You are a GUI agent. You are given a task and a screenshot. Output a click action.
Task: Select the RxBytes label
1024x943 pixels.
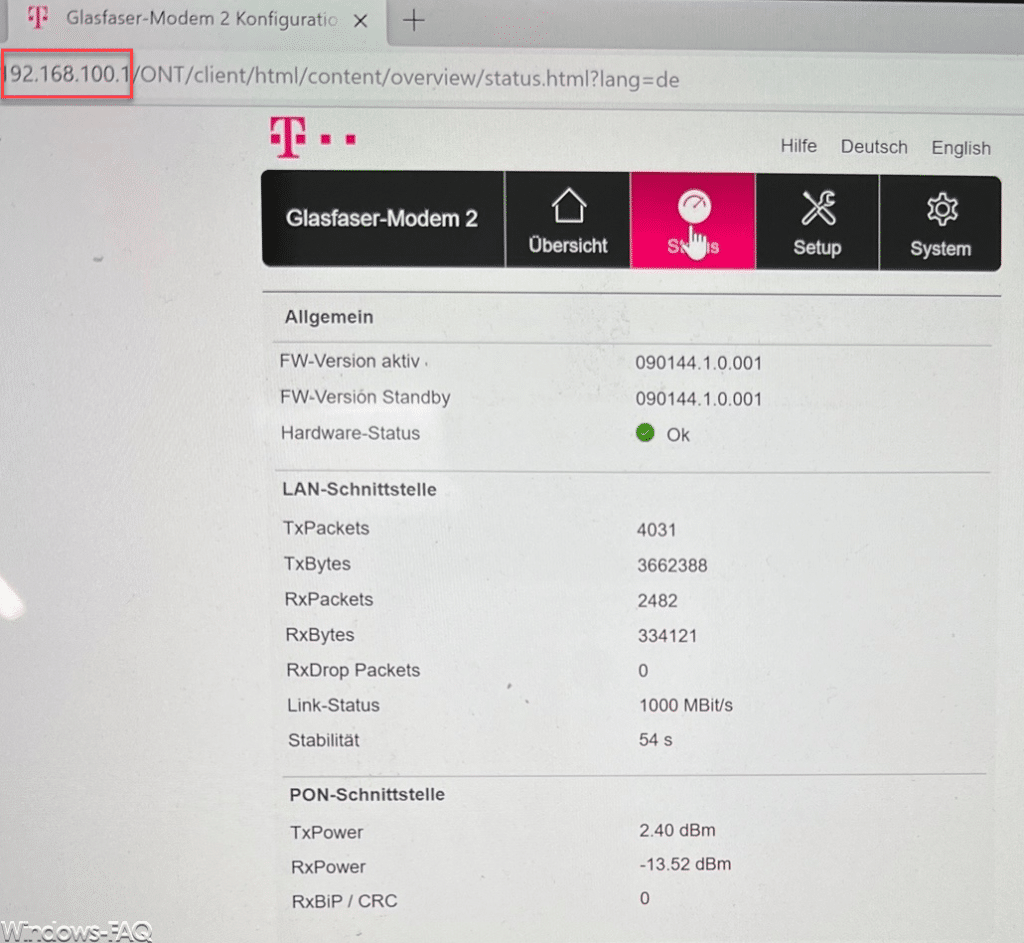pyautogui.click(x=320, y=635)
